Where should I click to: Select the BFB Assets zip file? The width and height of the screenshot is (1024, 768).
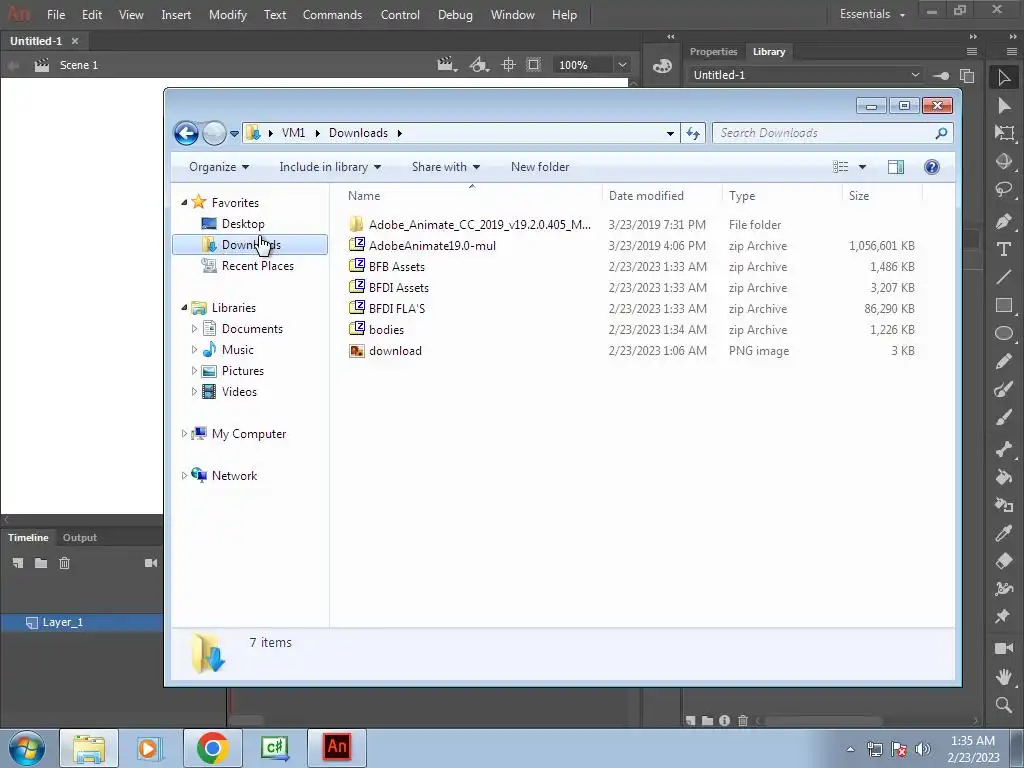[x=397, y=266]
